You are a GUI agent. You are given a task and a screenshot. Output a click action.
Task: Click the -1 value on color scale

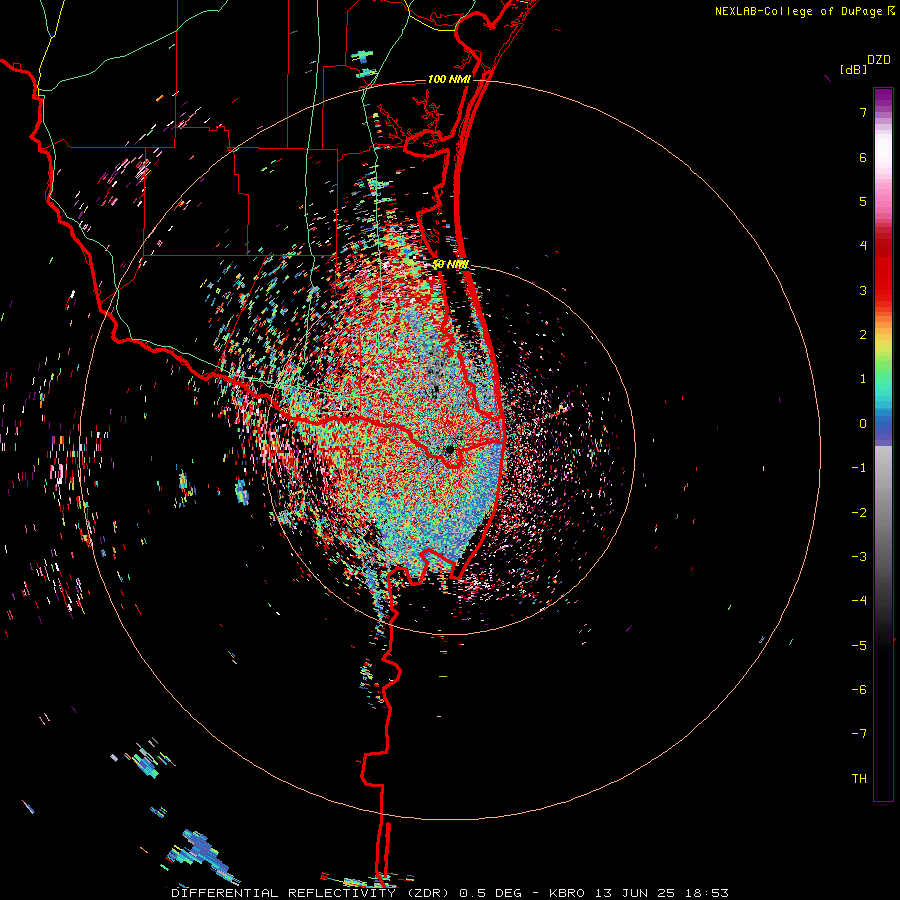pos(859,468)
